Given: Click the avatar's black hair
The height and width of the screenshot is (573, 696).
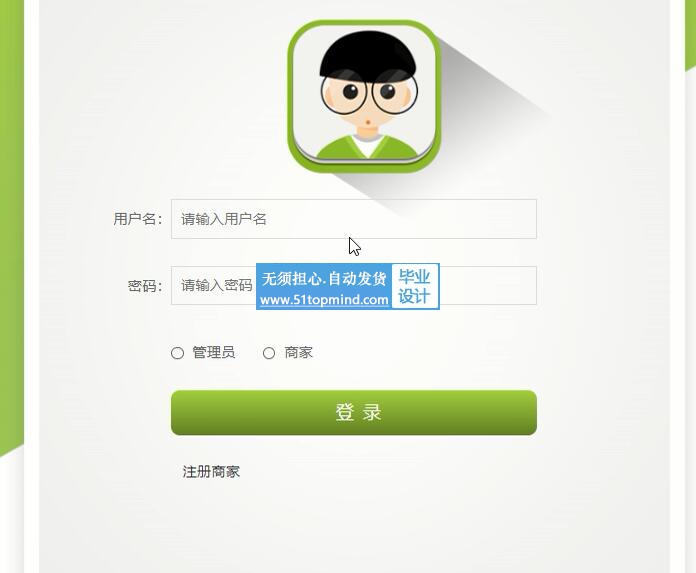Looking at the screenshot, I should pos(368,53).
